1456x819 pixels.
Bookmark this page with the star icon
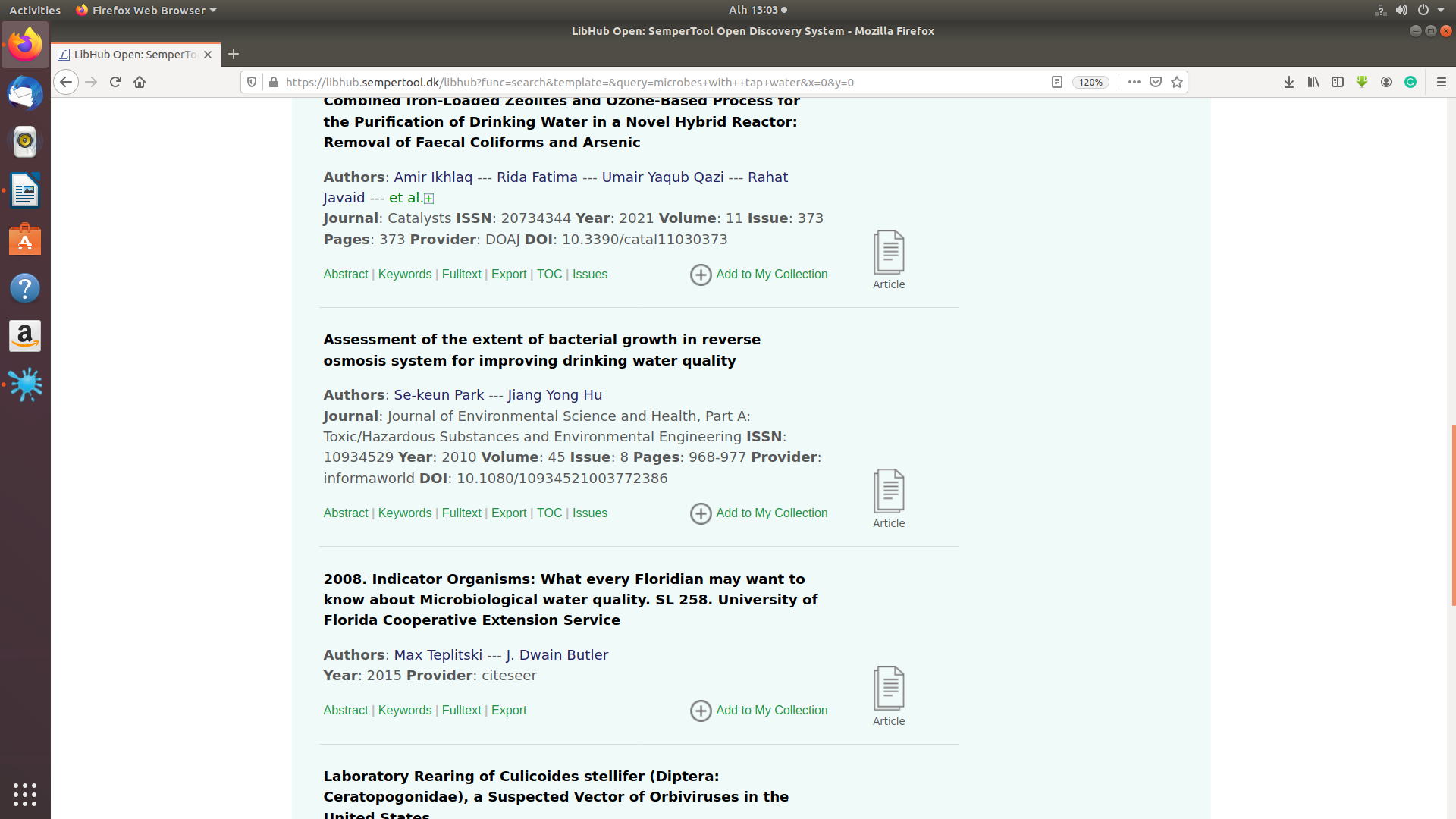1177,82
